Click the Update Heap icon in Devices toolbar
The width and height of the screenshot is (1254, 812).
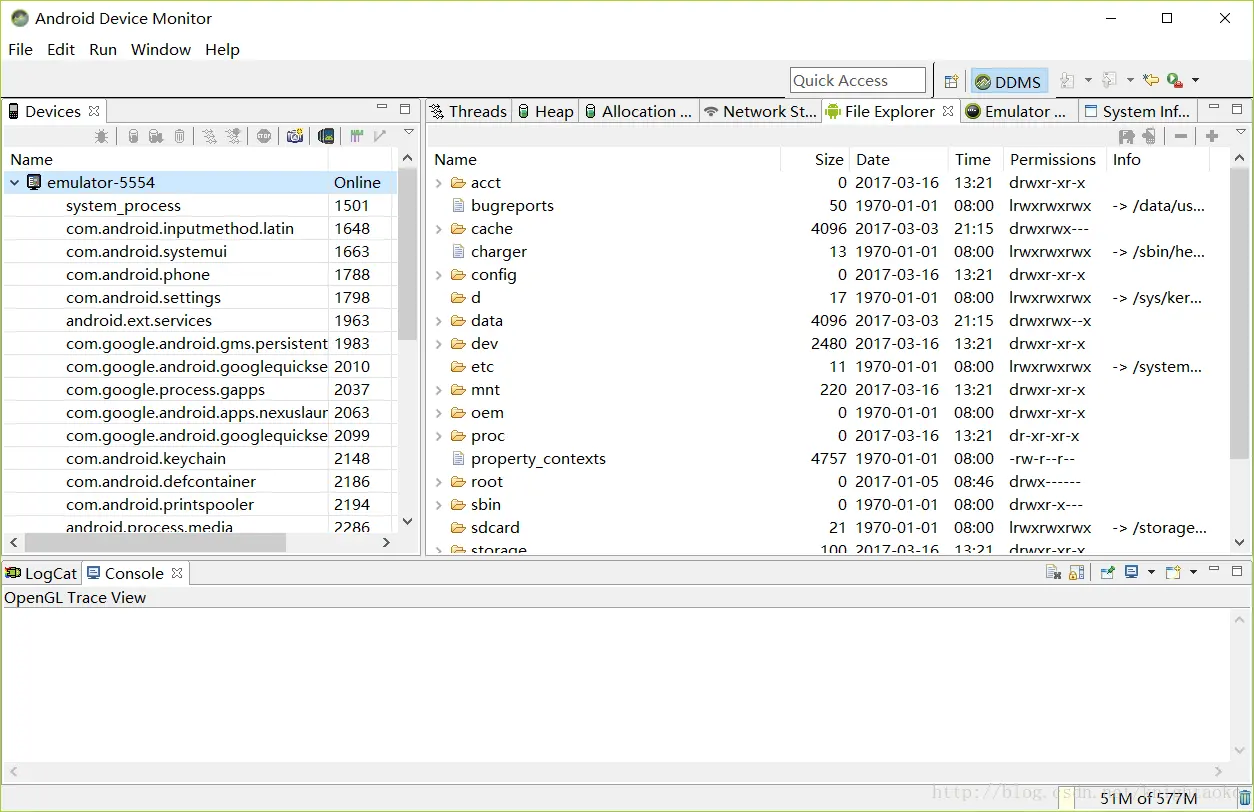coord(133,136)
